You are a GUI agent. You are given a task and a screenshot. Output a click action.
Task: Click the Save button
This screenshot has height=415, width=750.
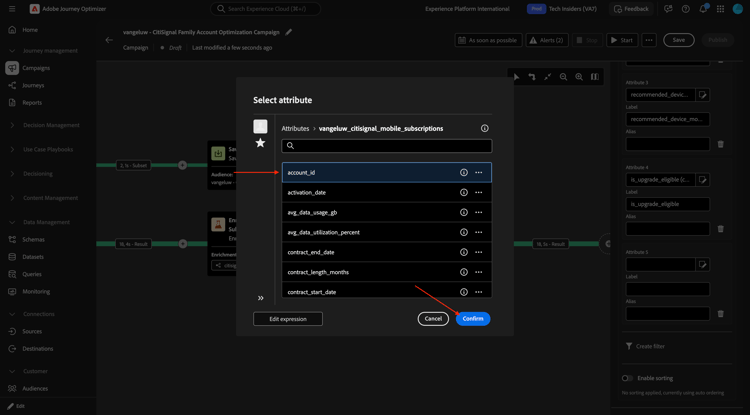click(x=679, y=40)
